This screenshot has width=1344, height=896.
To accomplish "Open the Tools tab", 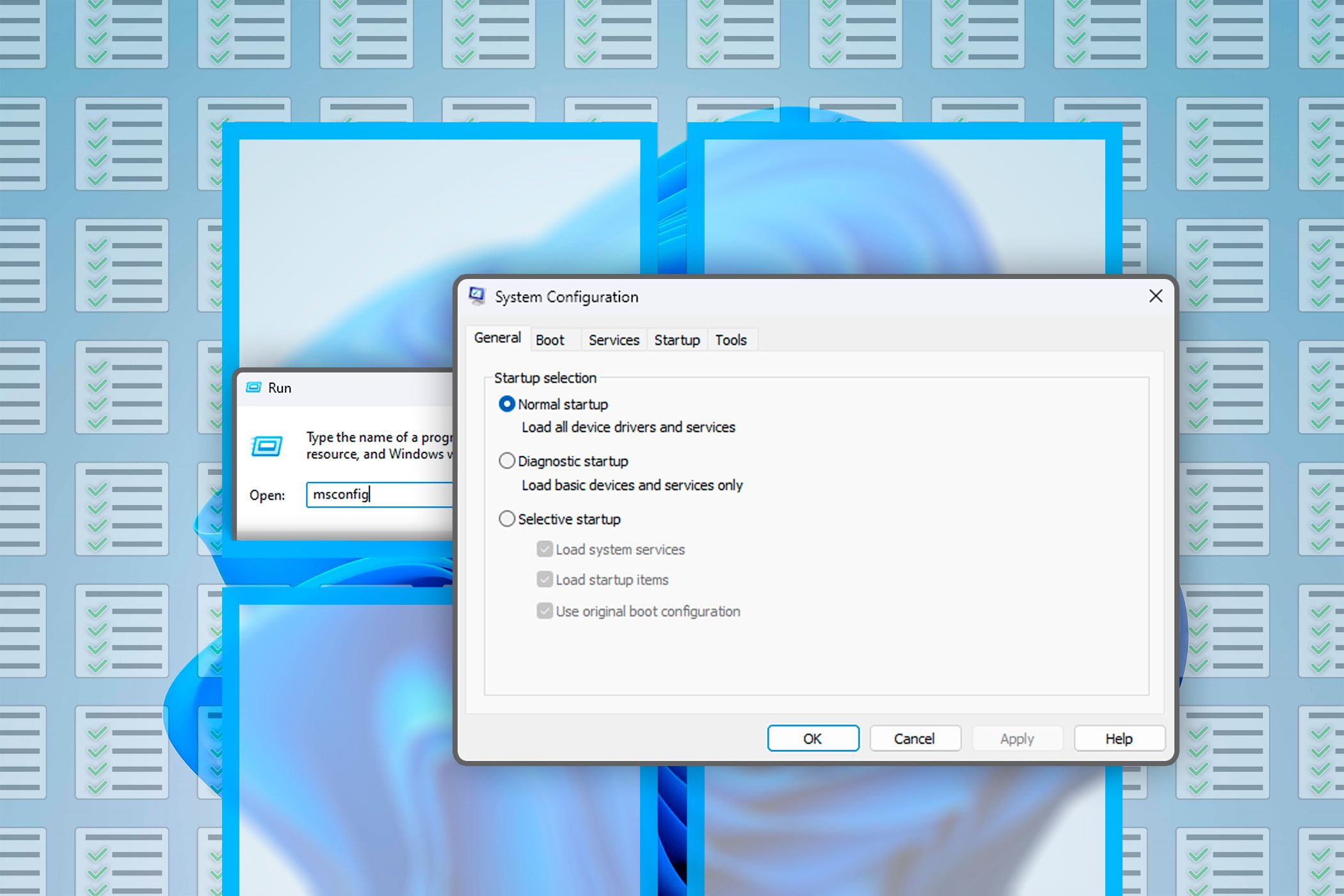I will [731, 340].
